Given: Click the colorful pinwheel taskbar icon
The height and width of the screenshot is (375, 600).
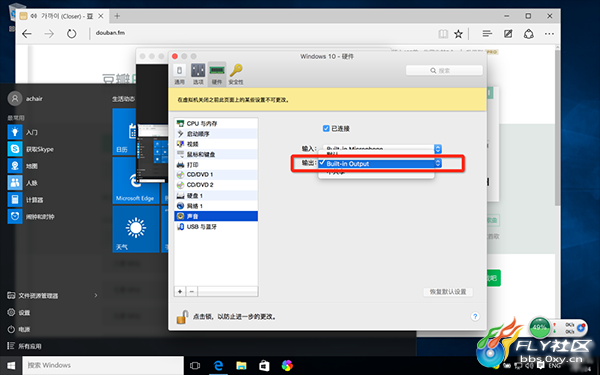Looking at the screenshot, I should tap(287, 365).
